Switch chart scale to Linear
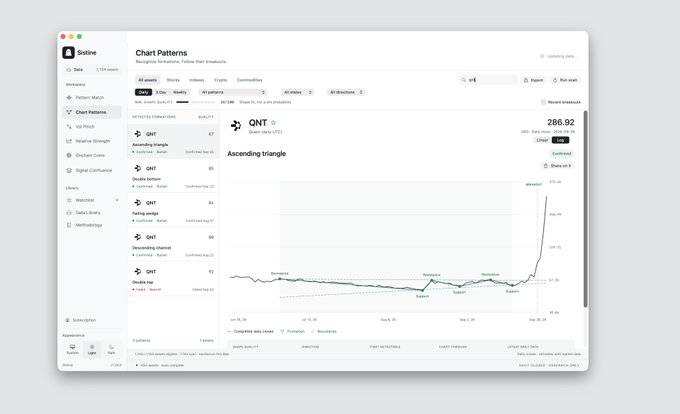Viewport: 680px width, 414px height. (x=542, y=140)
